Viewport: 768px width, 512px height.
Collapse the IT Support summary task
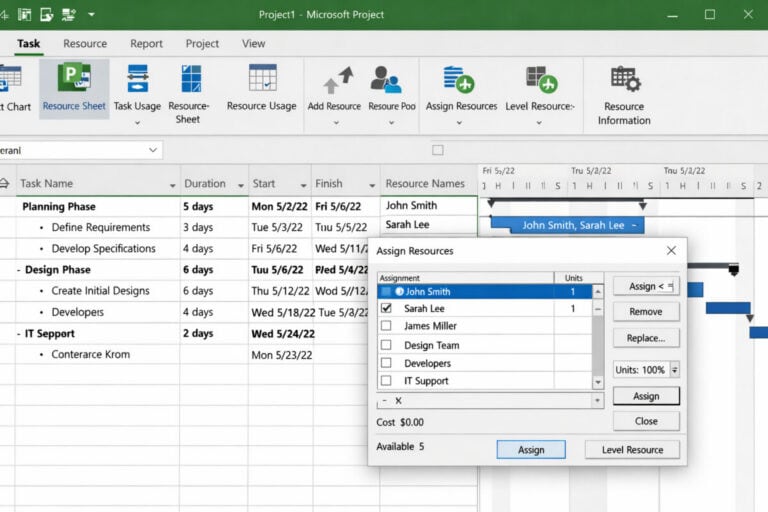(19, 334)
